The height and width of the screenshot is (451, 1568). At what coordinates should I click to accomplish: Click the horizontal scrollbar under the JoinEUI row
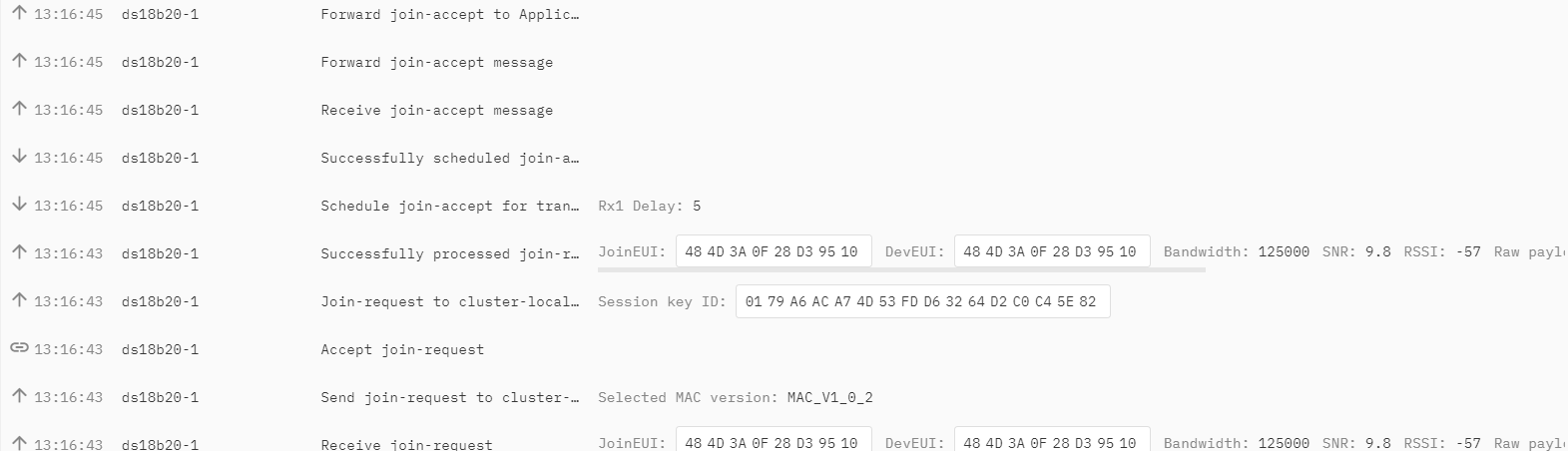coord(901,269)
